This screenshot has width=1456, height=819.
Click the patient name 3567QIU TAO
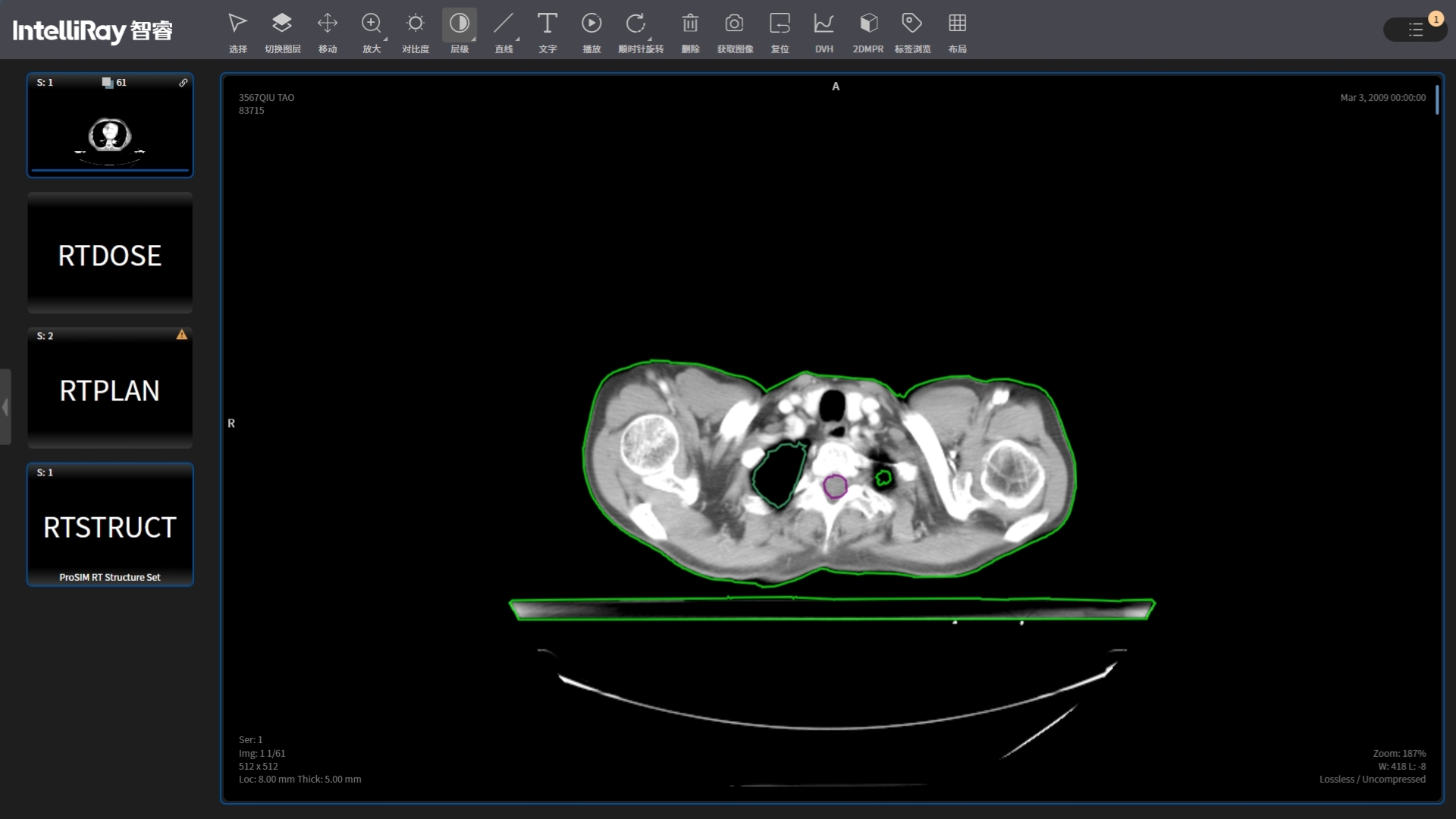click(266, 98)
